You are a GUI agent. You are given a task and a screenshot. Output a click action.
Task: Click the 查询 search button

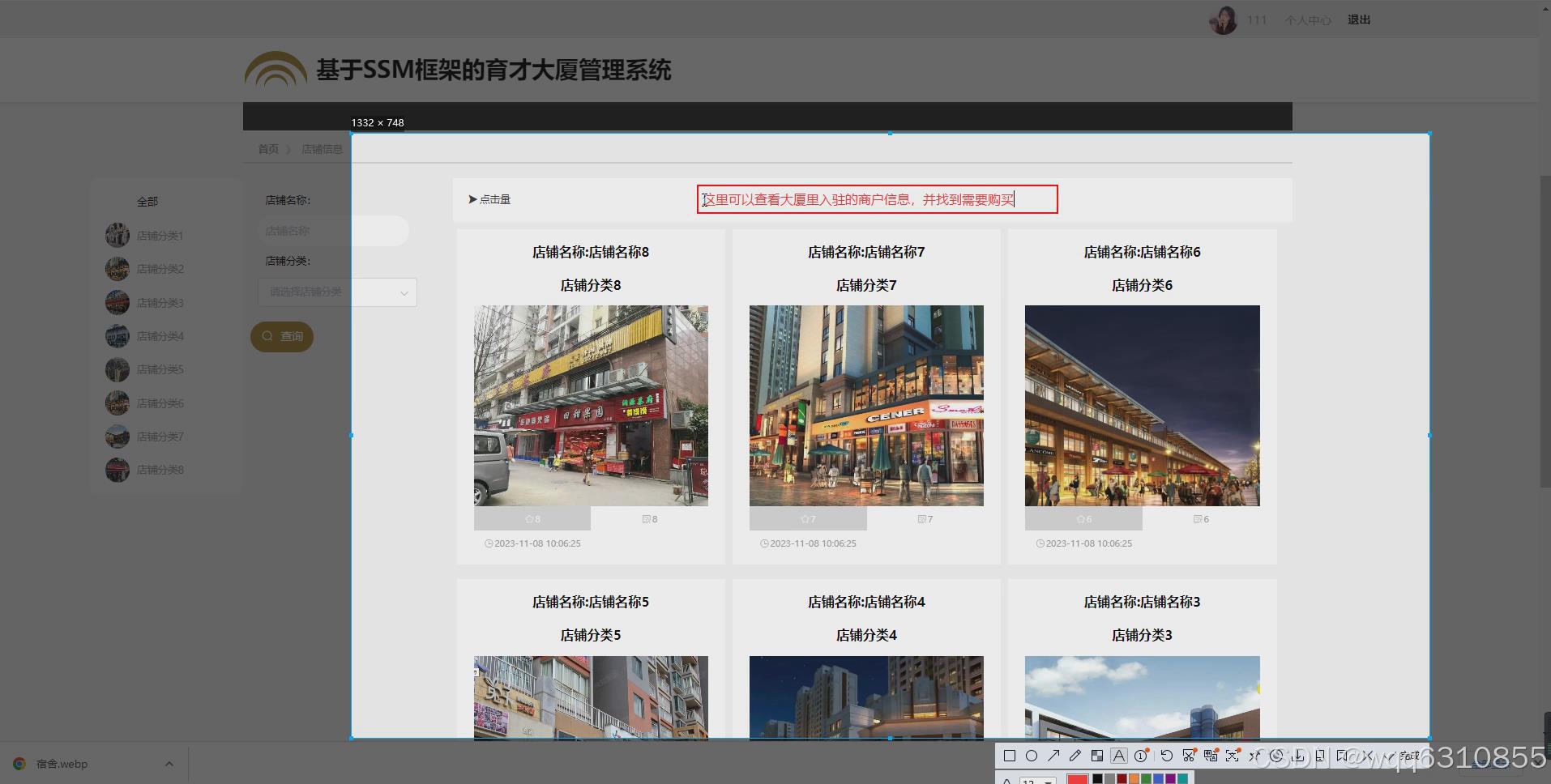(x=282, y=336)
